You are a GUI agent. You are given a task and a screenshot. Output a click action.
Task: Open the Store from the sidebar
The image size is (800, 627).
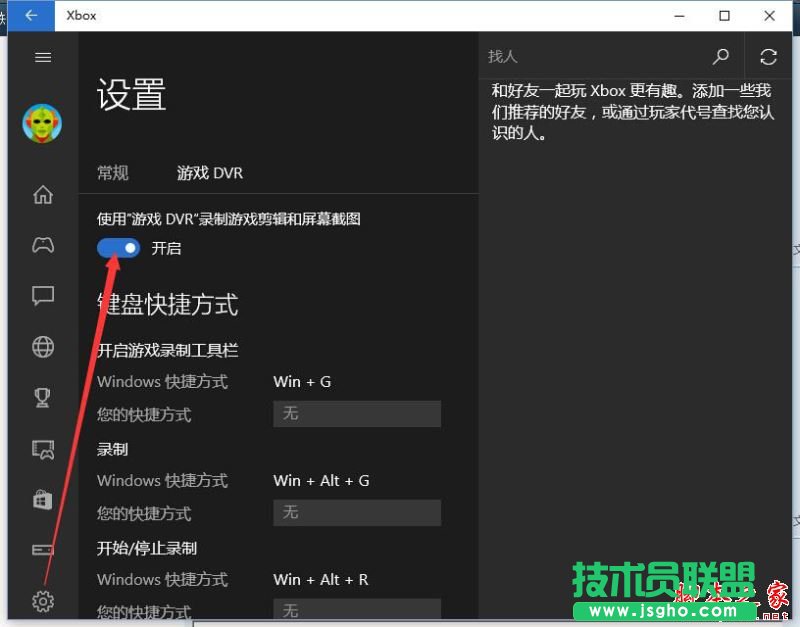(x=42, y=499)
